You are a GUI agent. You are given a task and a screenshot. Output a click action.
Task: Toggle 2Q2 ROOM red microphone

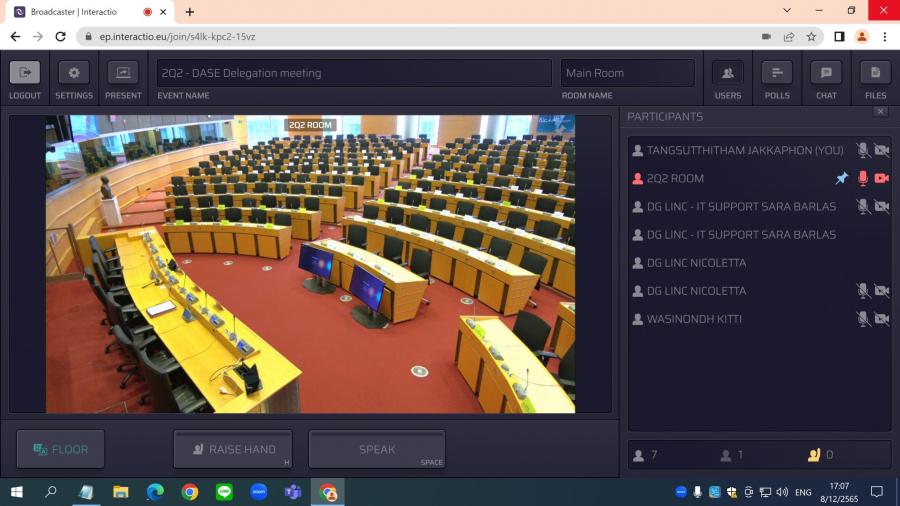click(x=863, y=178)
